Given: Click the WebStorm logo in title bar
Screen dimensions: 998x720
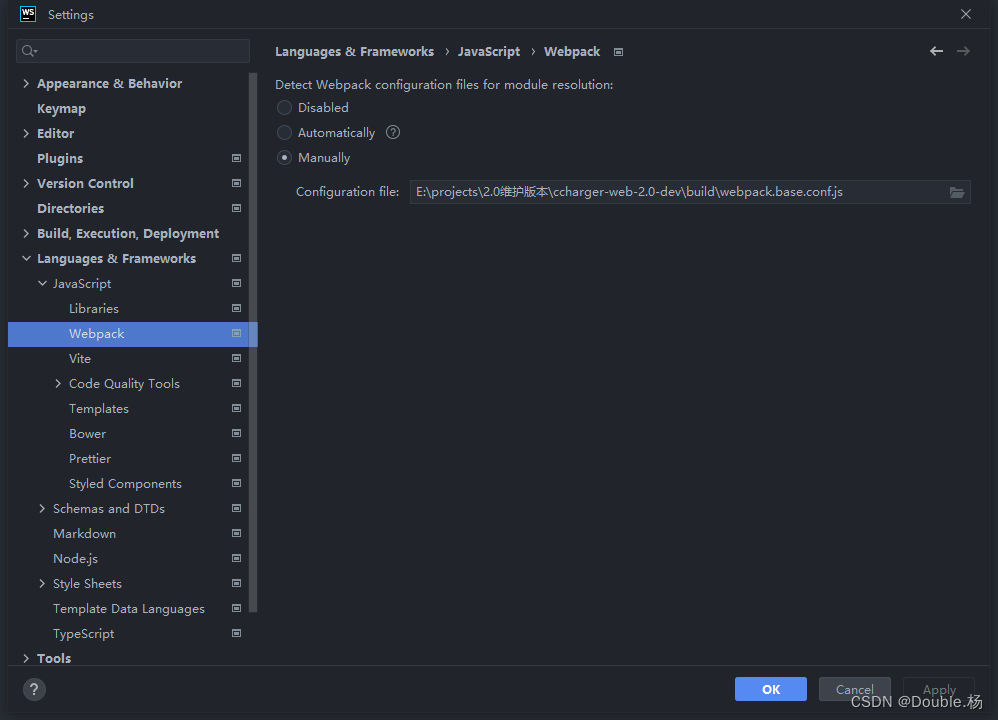Looking at the screenshot, I should click(28, 14).
